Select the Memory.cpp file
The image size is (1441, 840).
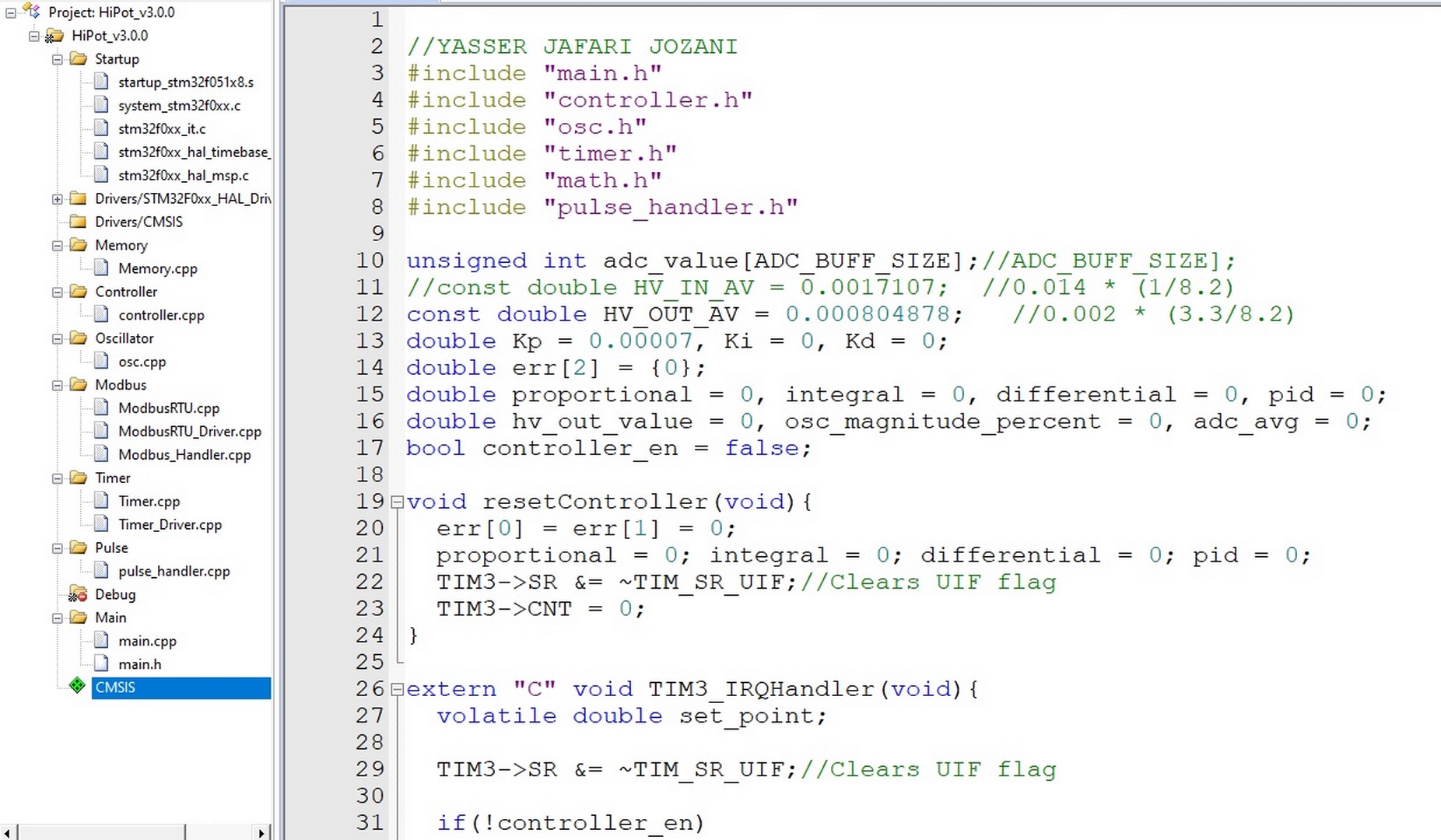click(157, 268)
